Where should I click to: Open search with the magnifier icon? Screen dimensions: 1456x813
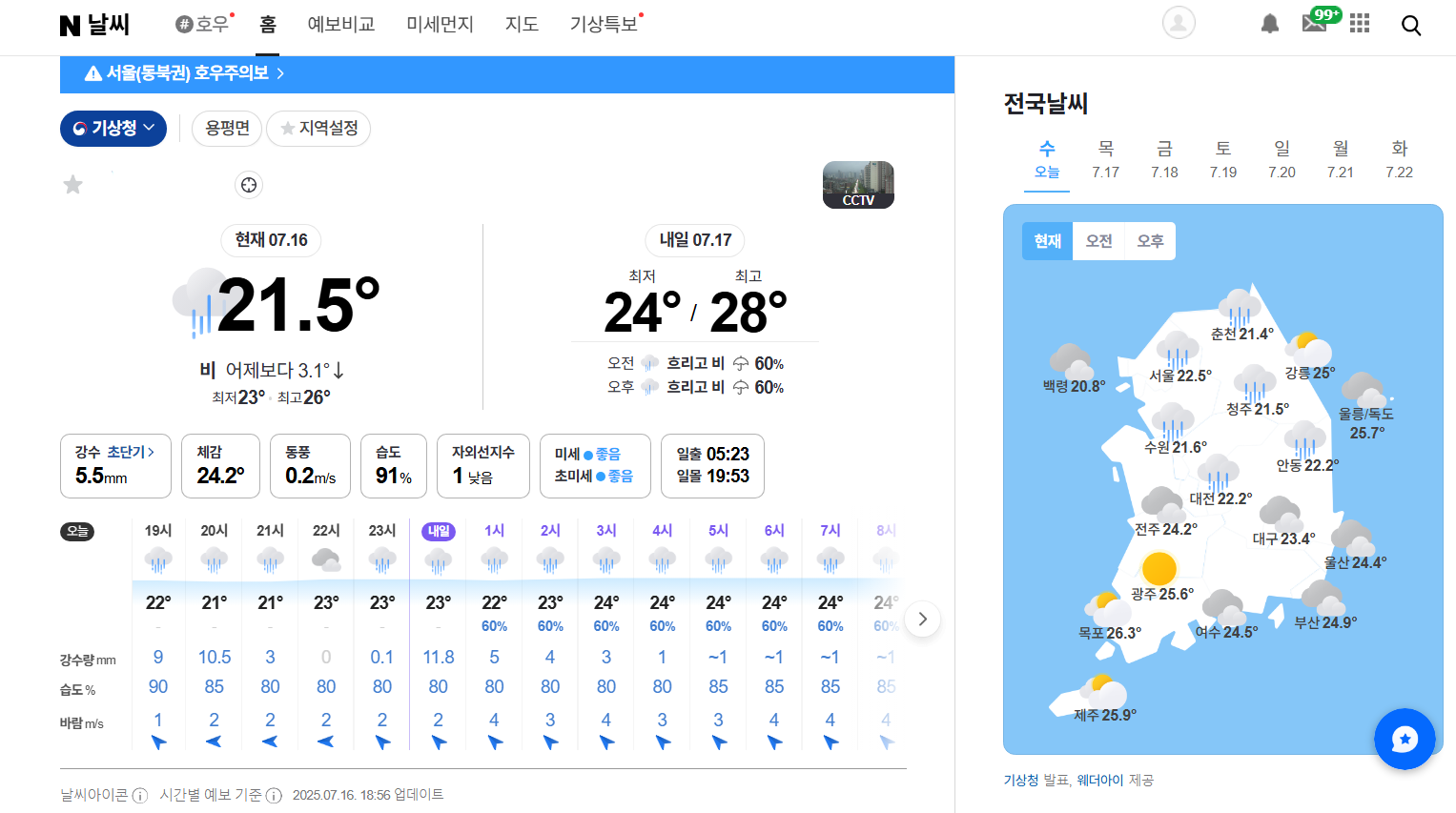point(1411,25)
